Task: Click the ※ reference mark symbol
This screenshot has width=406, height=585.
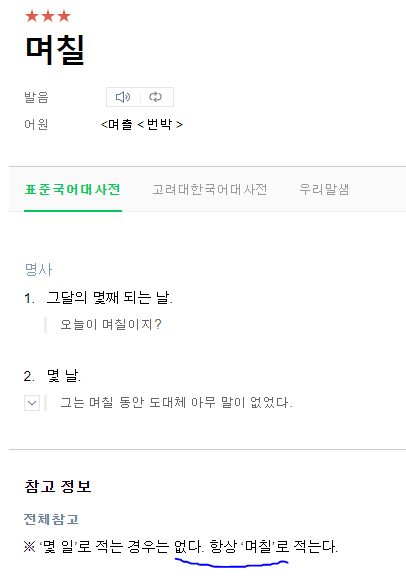Action: [29, 547]
